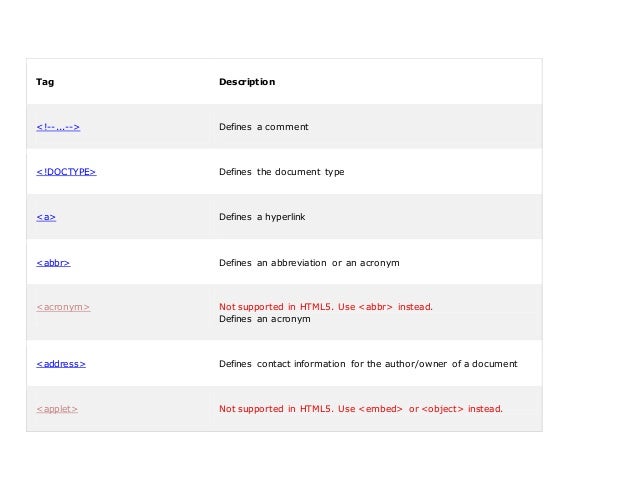Image resolution: width=638 pixels, height=493 pixels.
Task: Click the 'Defines contact information' description
Action: point(368,364)
